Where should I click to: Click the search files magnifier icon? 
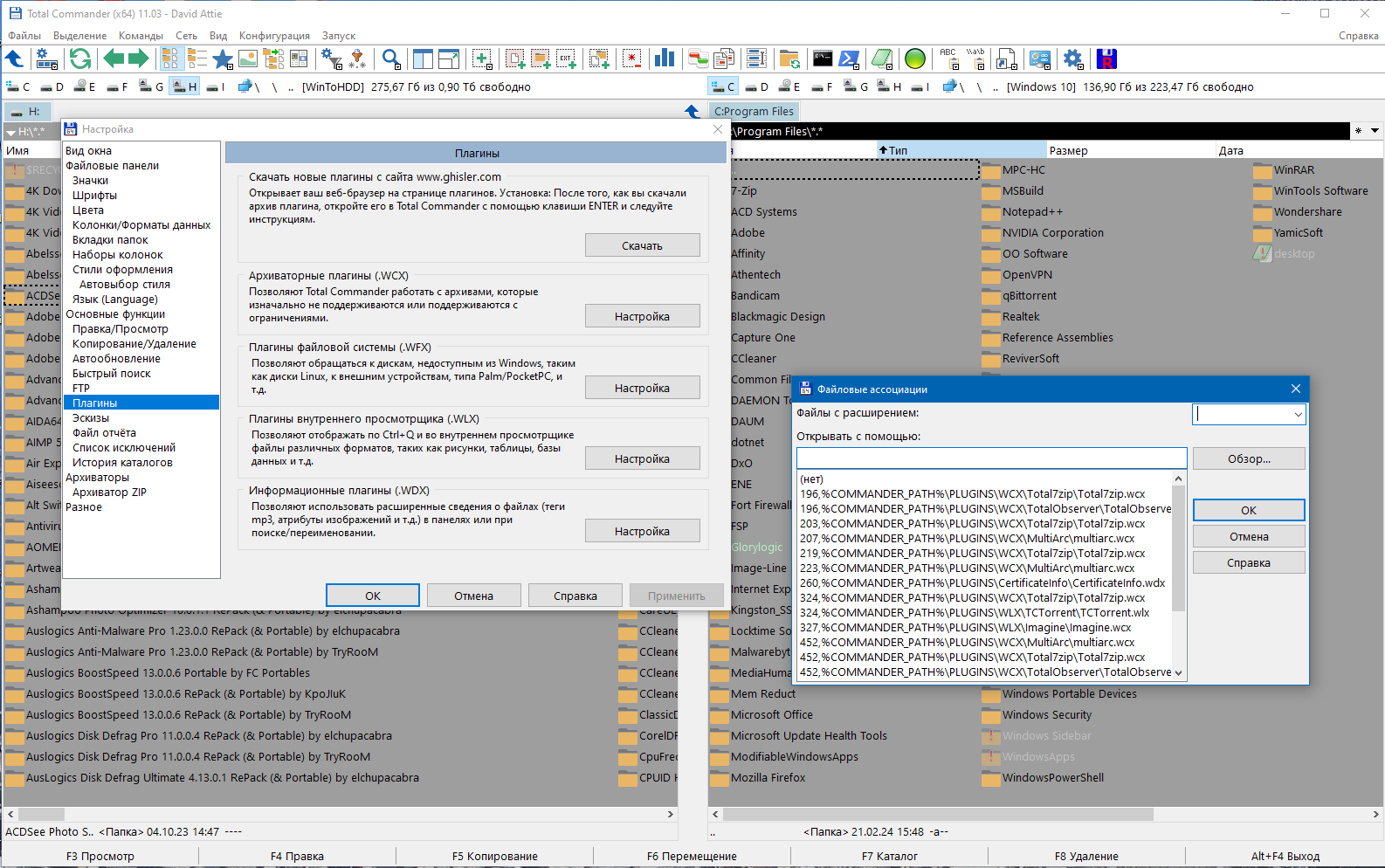(391, 59)
